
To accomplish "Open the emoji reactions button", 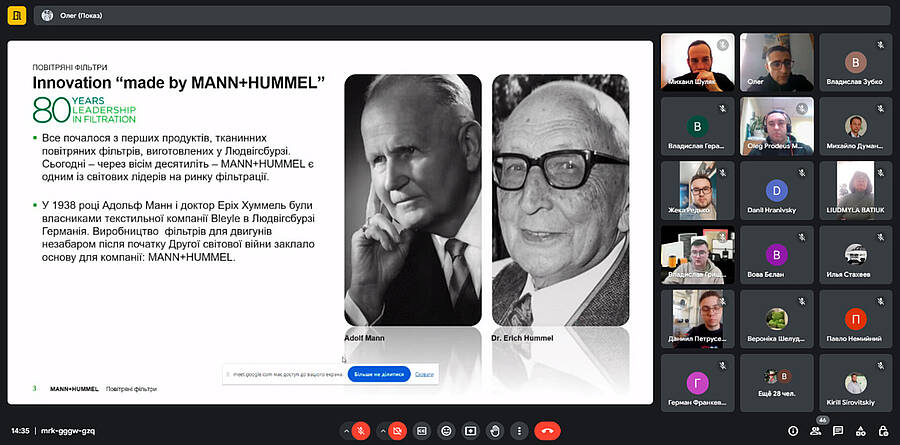I will (447, 431).
